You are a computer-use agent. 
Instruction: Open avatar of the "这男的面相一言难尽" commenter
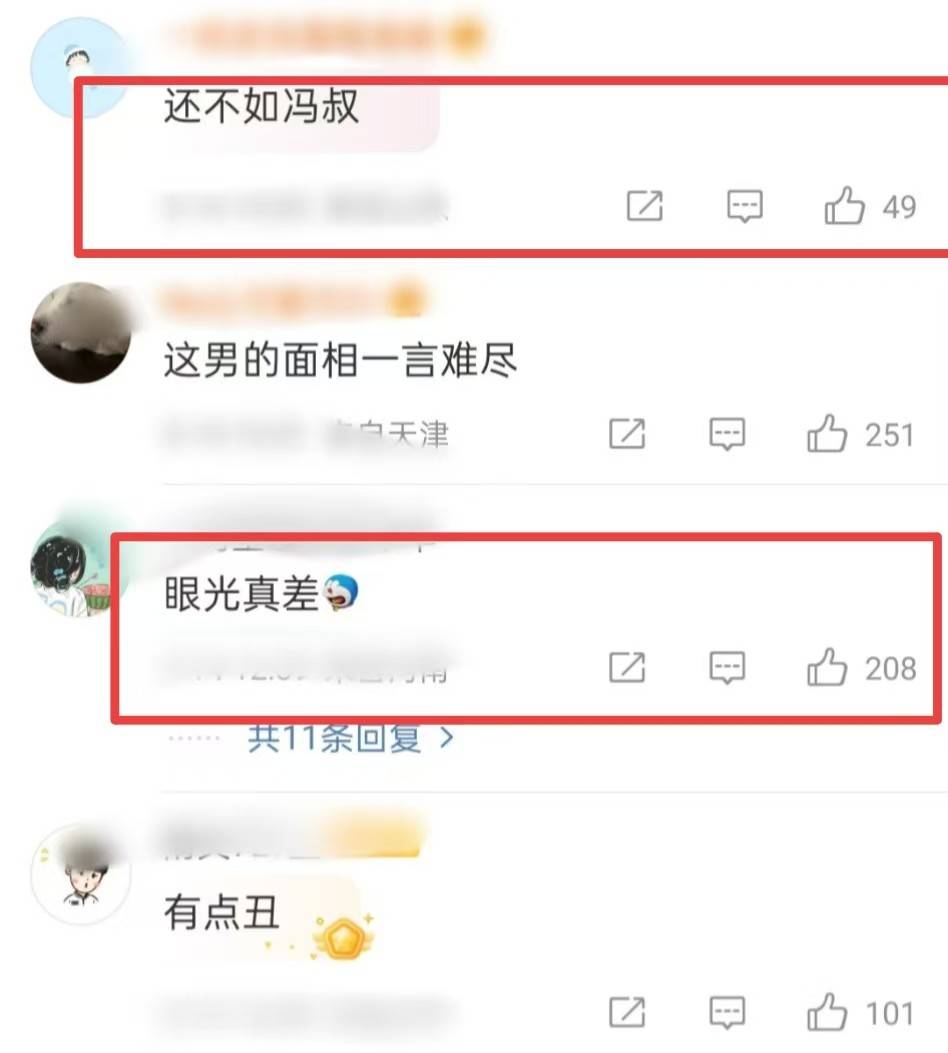81,332
